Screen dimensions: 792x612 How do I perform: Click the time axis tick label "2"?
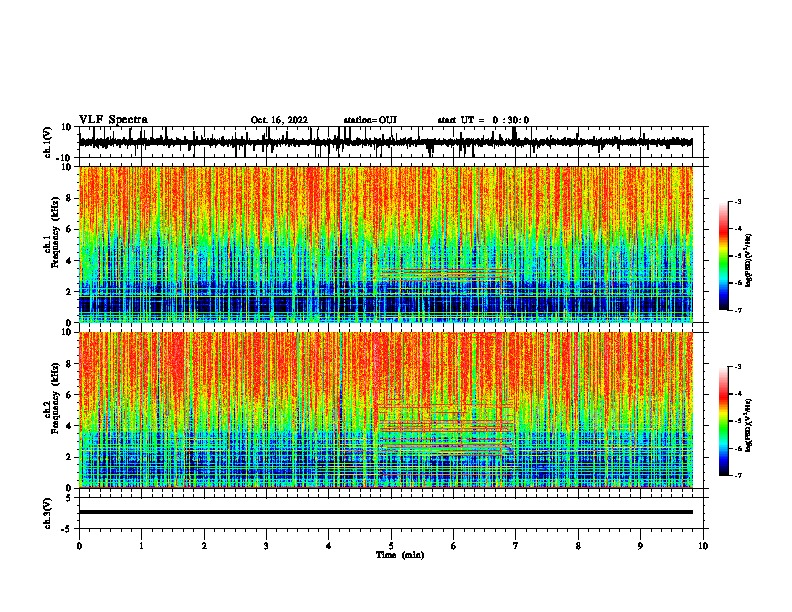tap(204, 546)
